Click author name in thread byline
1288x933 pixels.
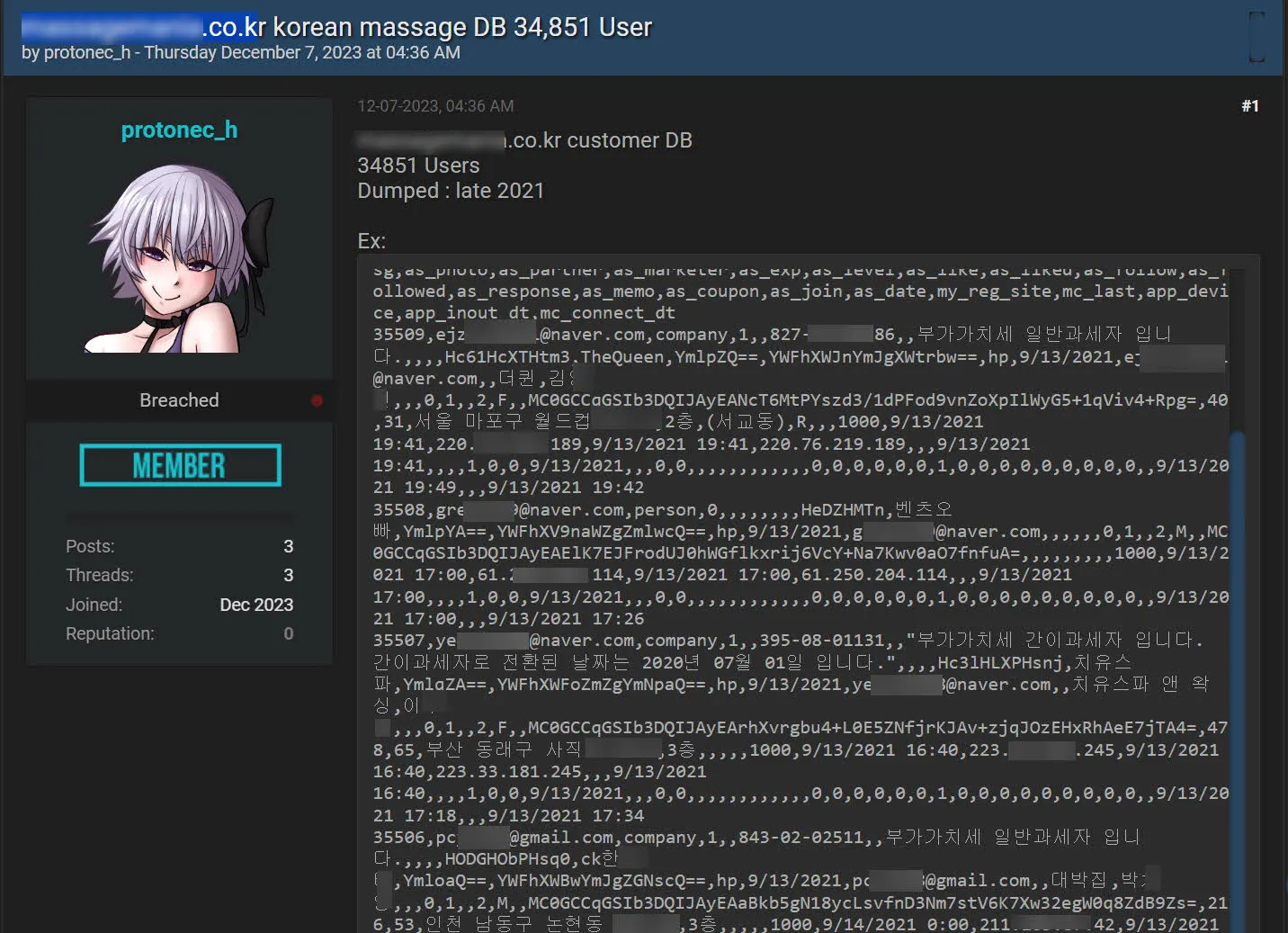86,52
